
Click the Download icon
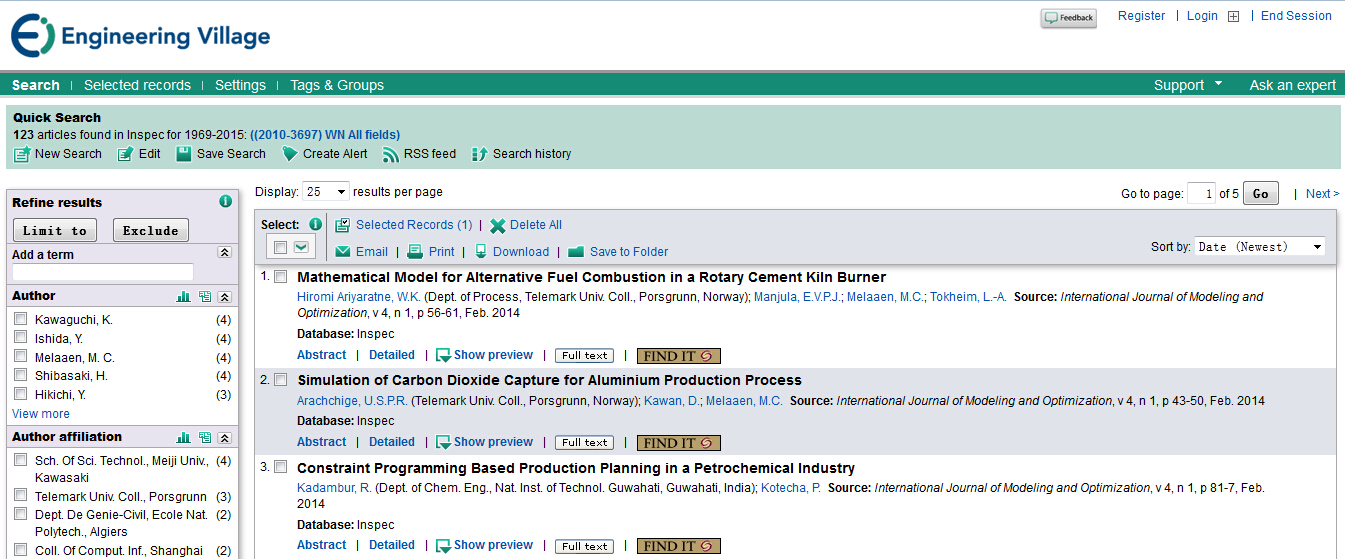point(481,252)
